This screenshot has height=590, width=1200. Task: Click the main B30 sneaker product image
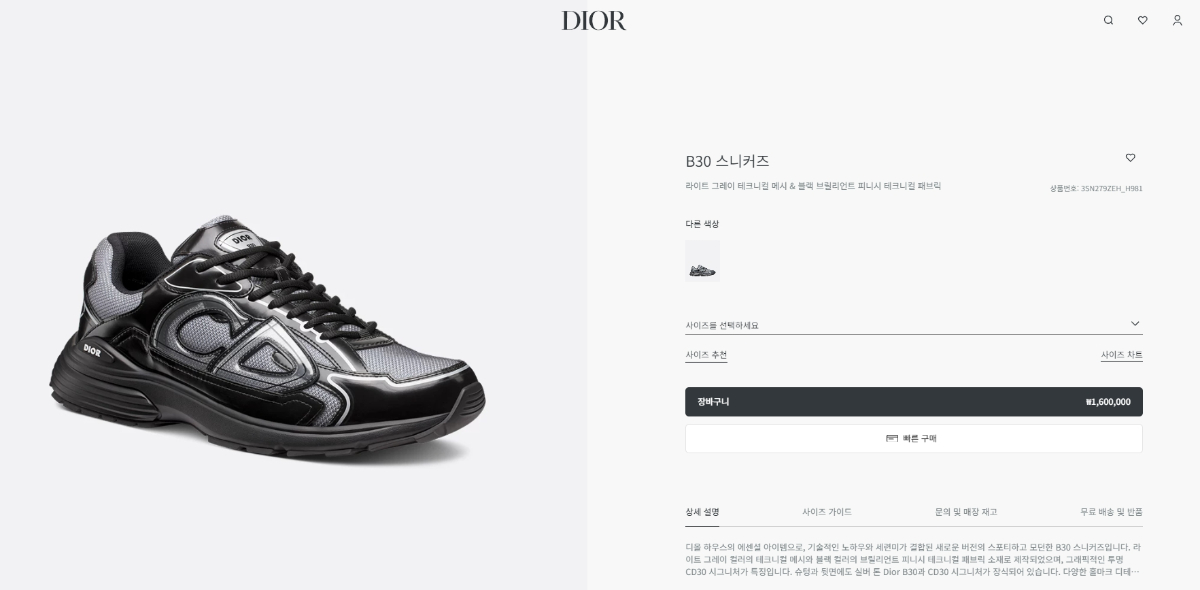267,339
